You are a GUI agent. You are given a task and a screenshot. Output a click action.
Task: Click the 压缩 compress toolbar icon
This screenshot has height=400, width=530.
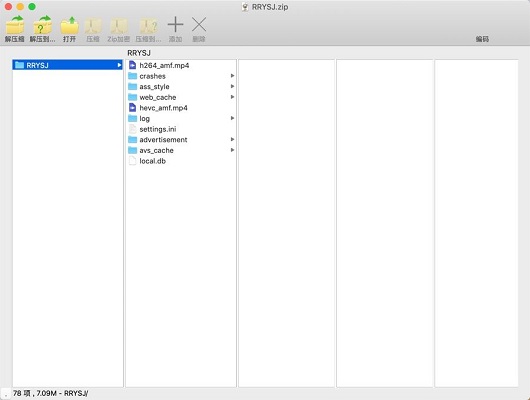click(93, 26)
